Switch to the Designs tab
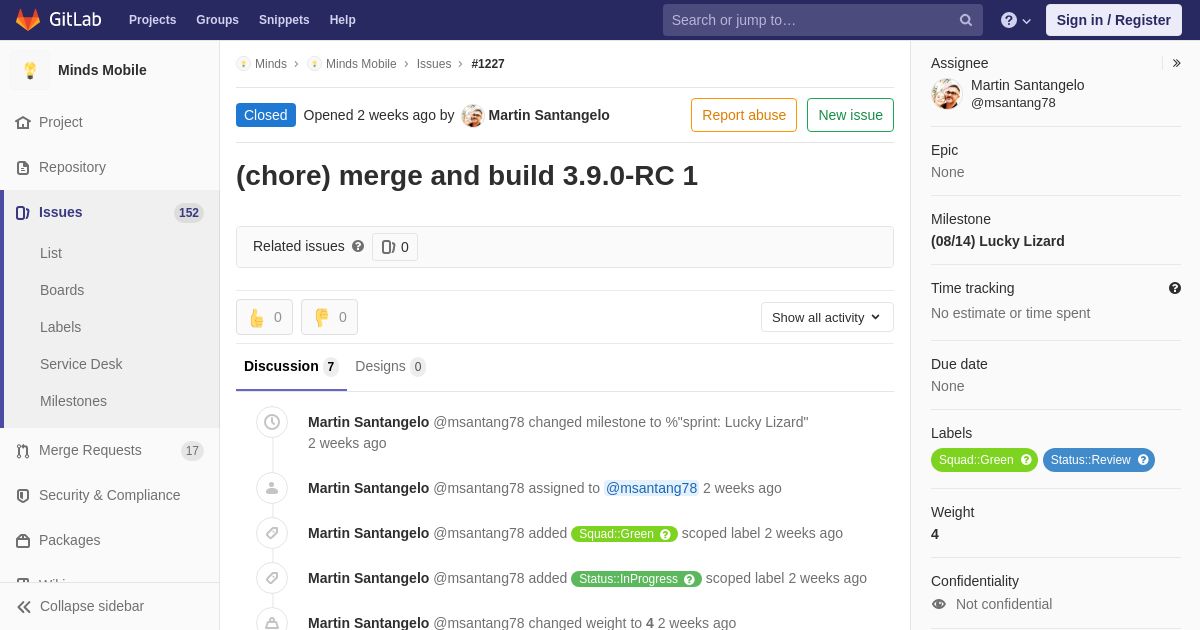The width and height of the screenshot is (1200, 630). (390, 366)
